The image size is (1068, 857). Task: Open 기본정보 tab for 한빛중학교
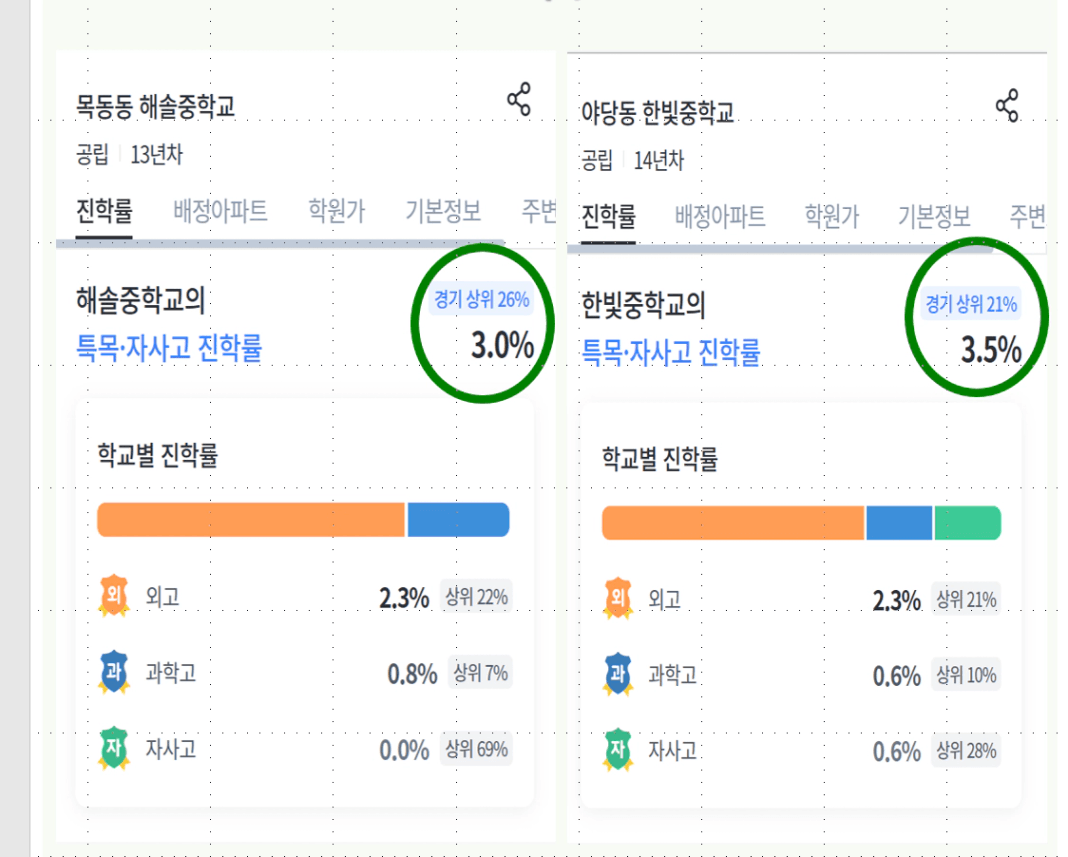[934, 216]
